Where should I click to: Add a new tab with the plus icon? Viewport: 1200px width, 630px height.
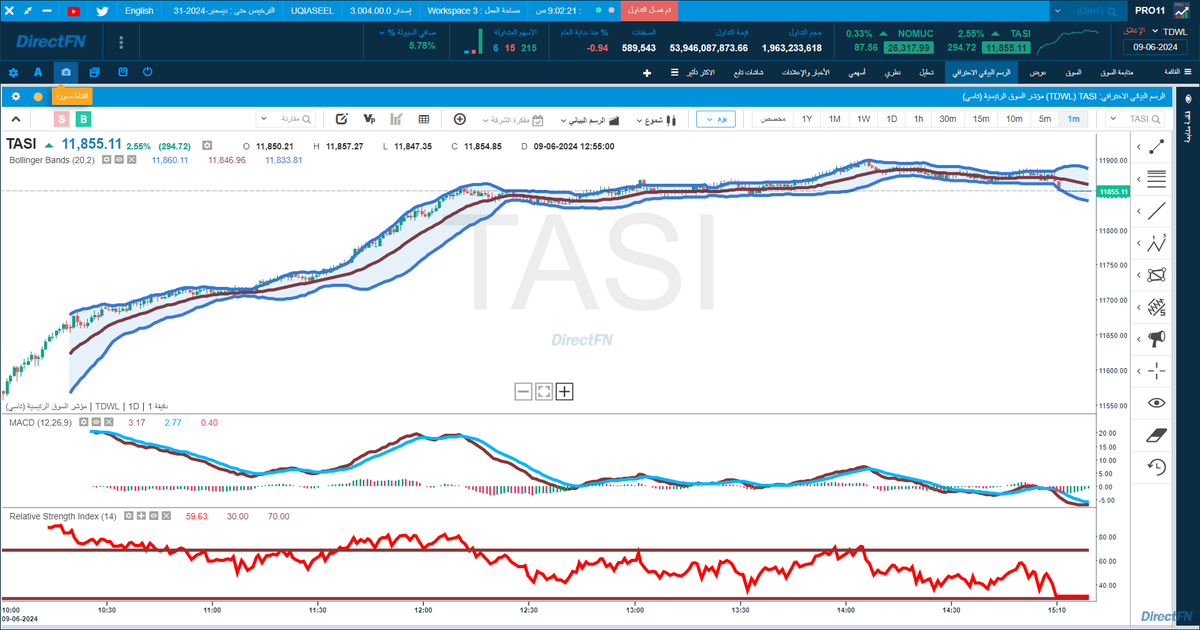[647, 73]
